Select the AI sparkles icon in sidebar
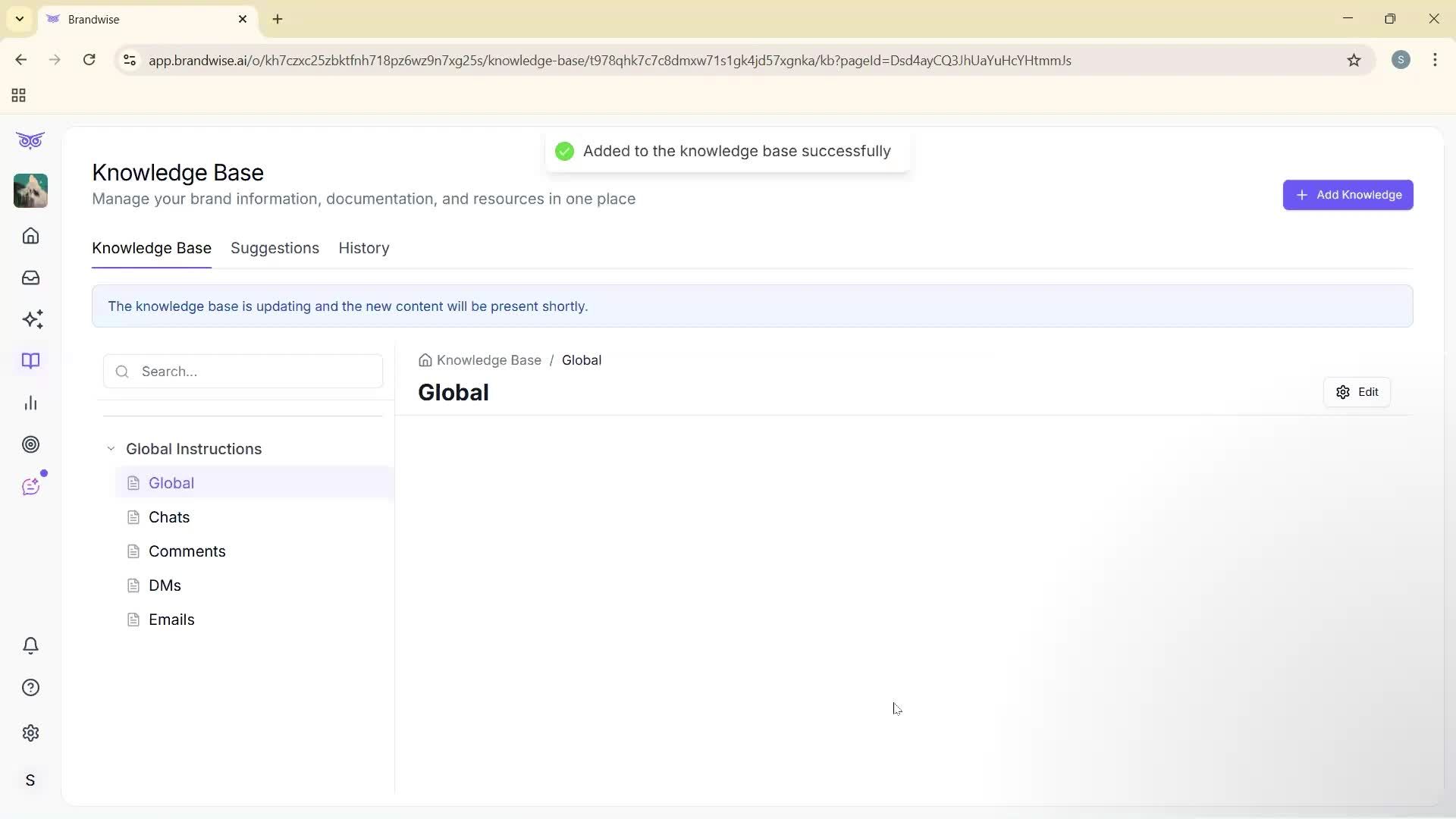 point(33,319)
